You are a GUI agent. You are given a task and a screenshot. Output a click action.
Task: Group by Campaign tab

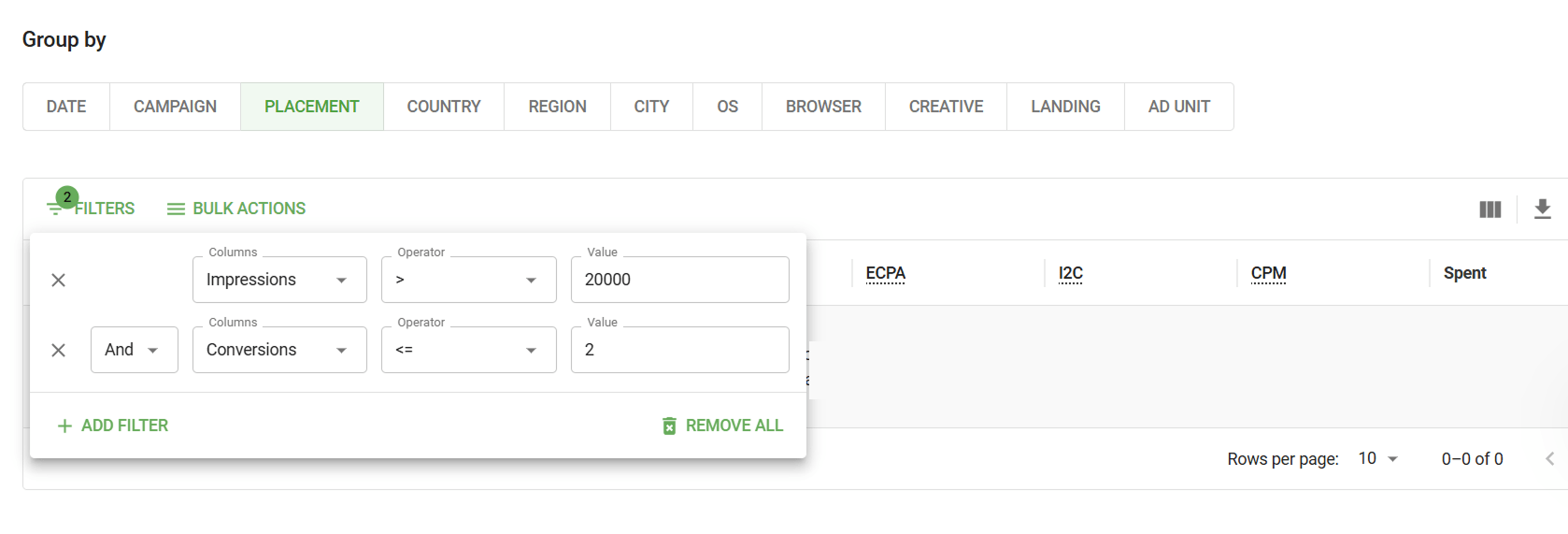[x=175, y=107]
